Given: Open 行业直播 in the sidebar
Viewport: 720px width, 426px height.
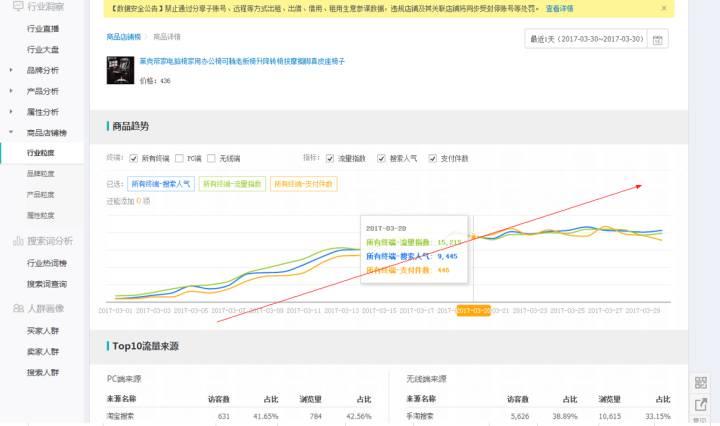Looking at the screenshot, I should click(x=43, y=28).
